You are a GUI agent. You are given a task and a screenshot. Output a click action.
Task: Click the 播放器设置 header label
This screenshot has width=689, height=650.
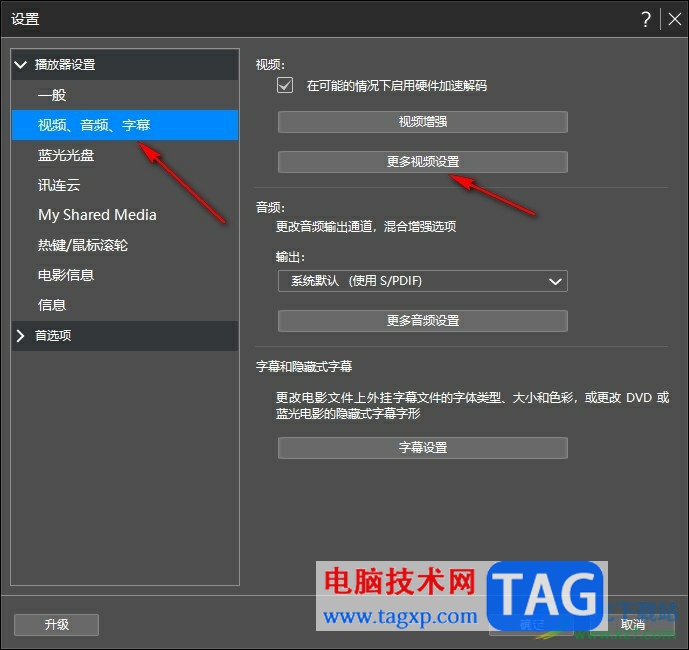[65, 65]
